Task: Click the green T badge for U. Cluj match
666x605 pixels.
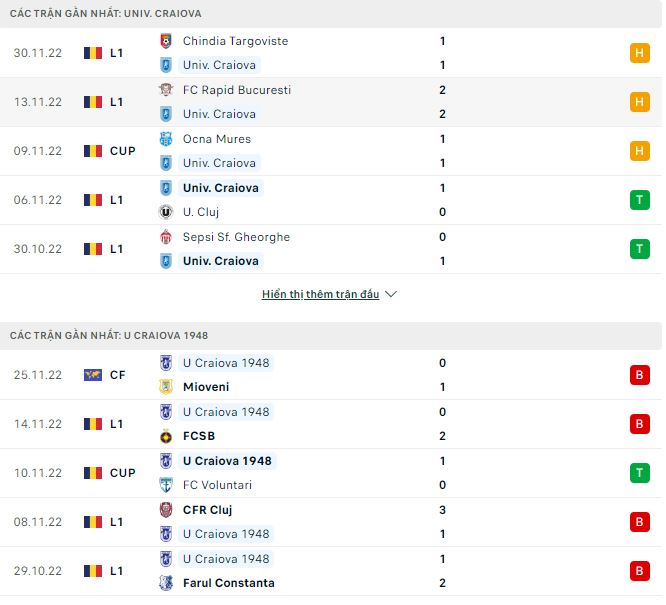Action: [x=640, y=200]
